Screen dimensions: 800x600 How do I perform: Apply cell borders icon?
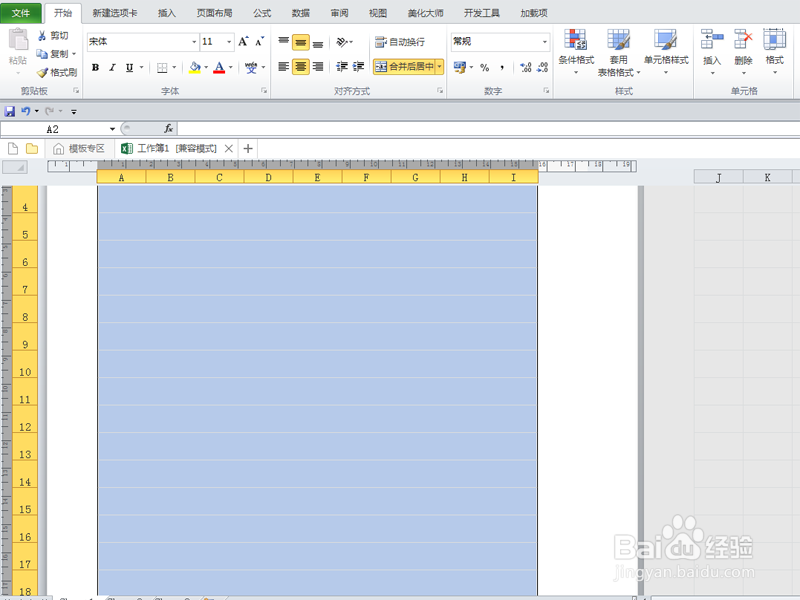pyautogui.click(x=162, y=67)
